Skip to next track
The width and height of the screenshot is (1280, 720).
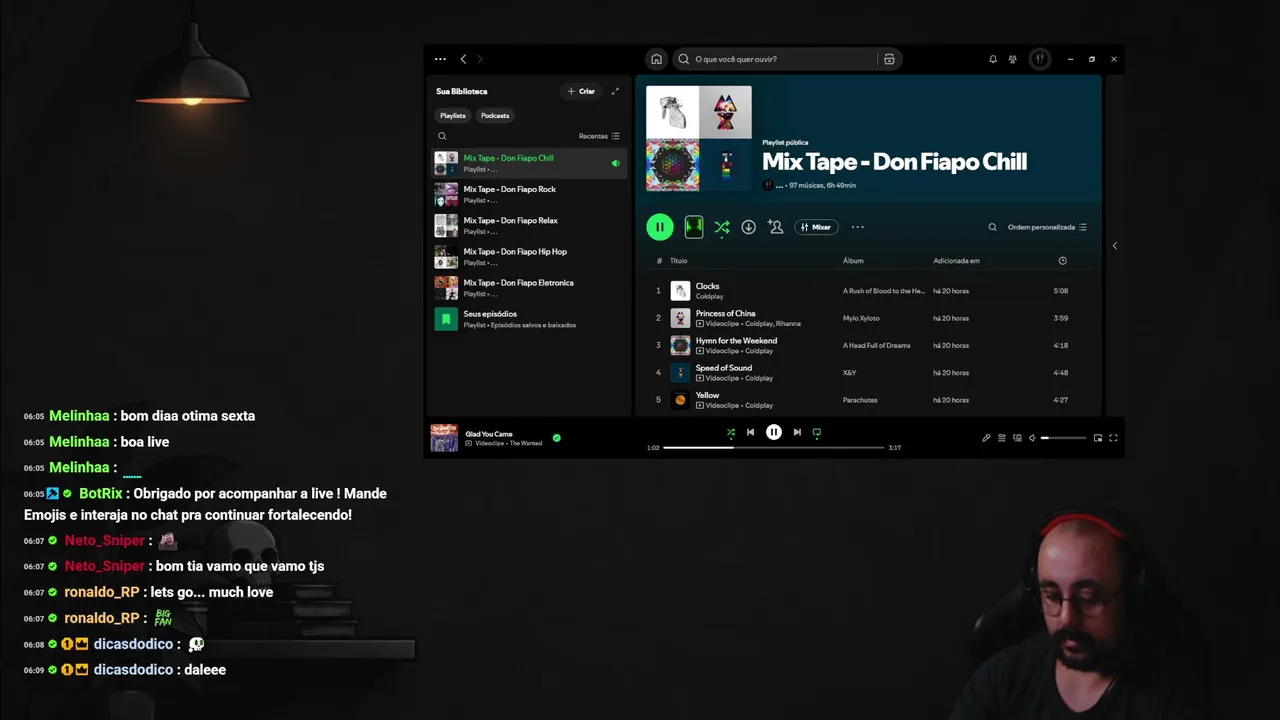(797, 432)
